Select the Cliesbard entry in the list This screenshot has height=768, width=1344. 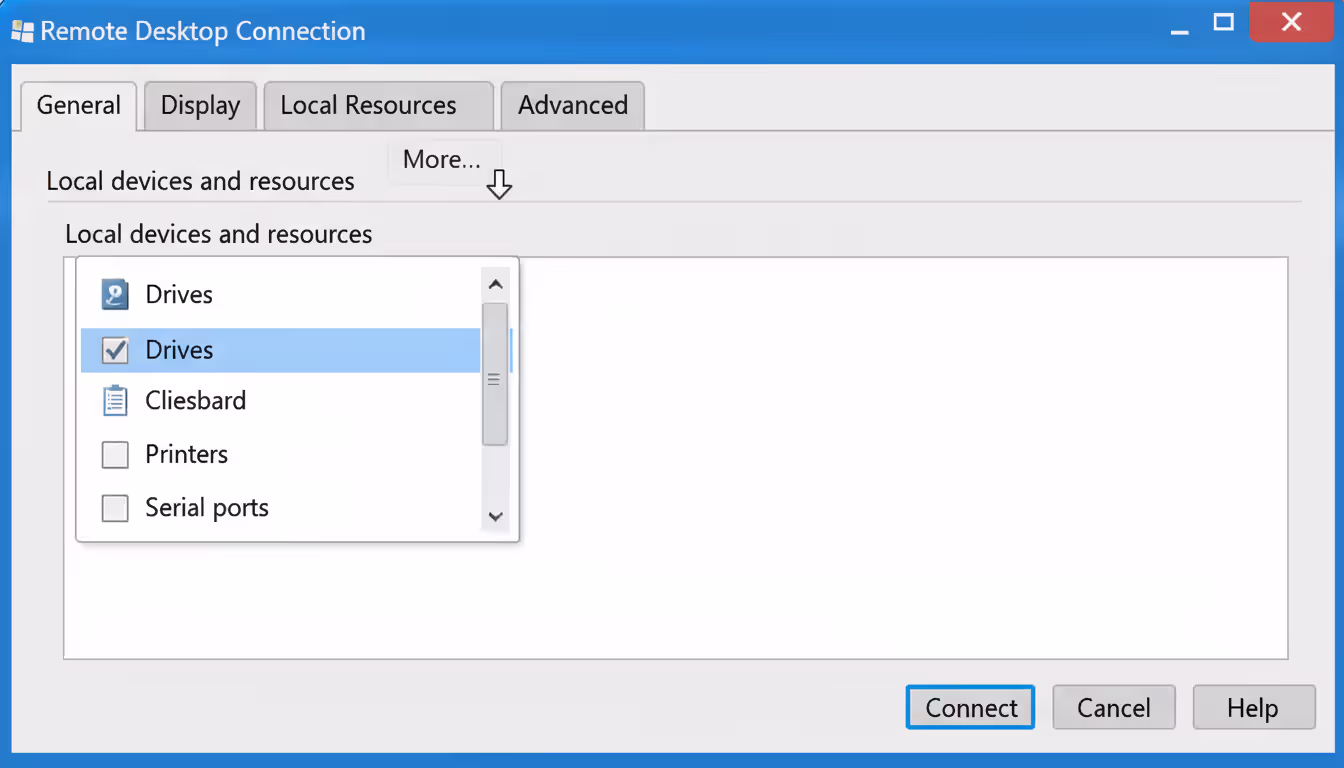tap(196, 400)
